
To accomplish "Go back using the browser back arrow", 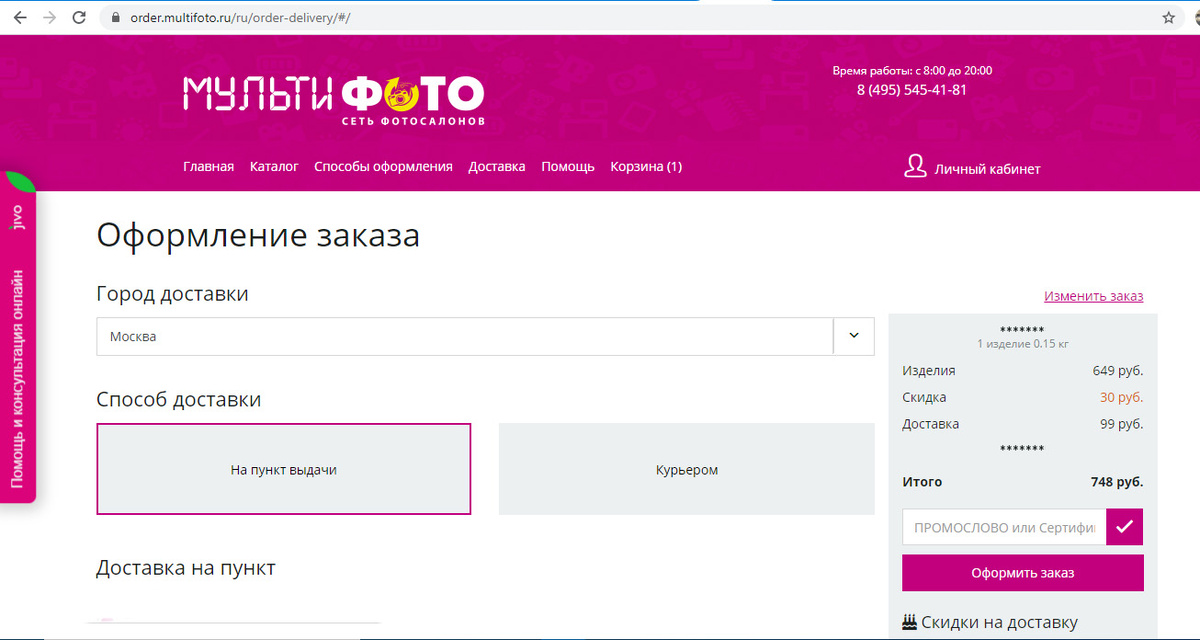I will click(20, 17).
